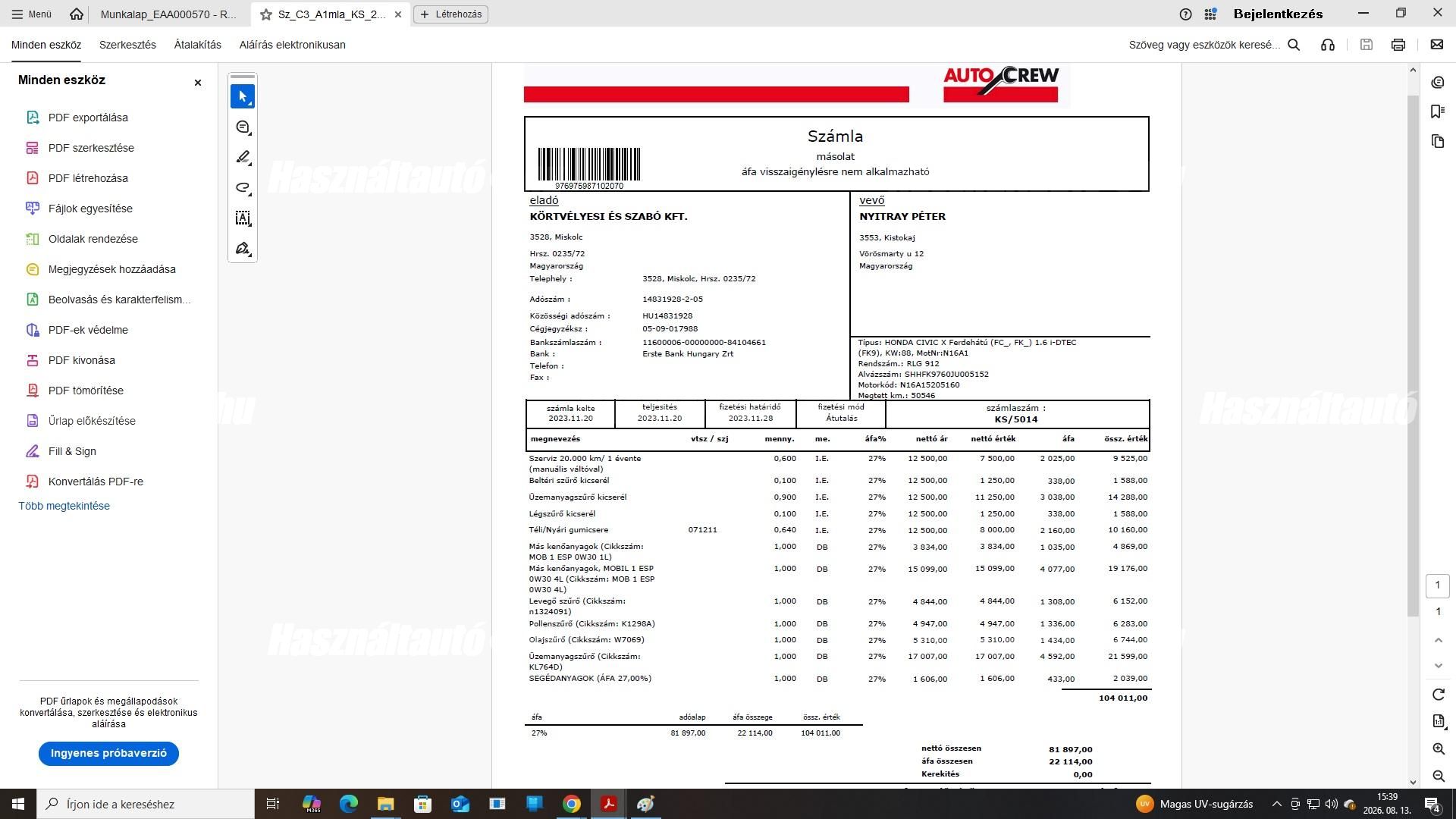Click the current page number box
The image size is (1456, 819).
(x=1438, y=585)
